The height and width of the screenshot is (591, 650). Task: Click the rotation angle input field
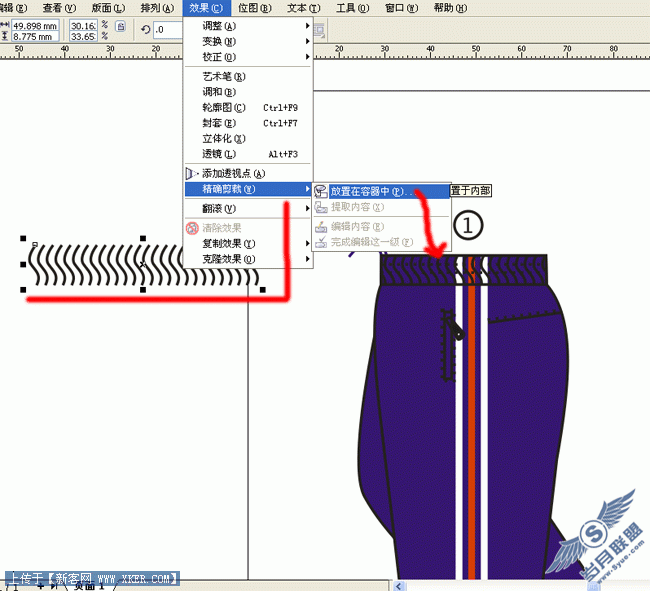click(168, 30)
